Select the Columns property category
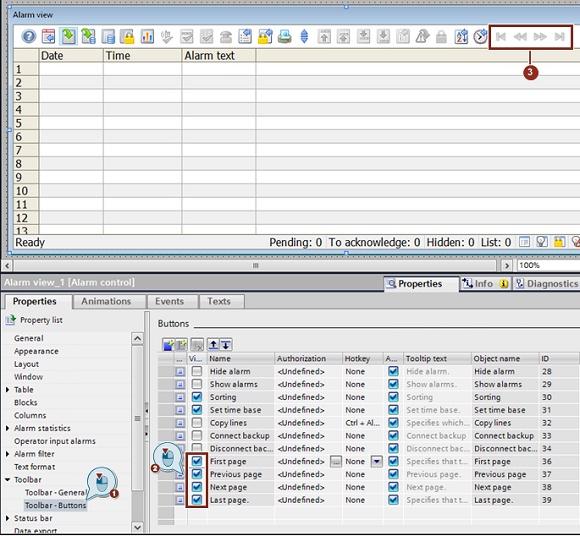 click(x=30, y=415)
